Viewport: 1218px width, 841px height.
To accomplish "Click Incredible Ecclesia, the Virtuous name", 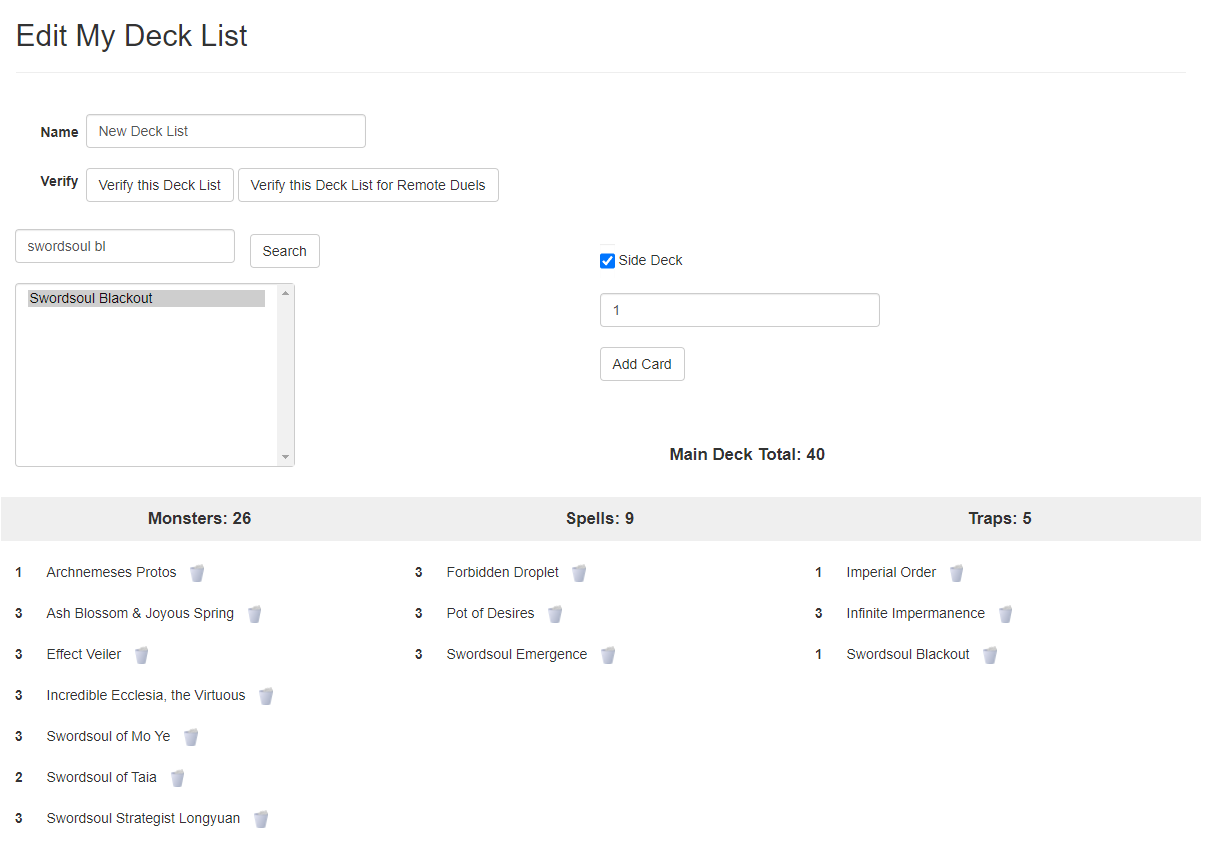I will click(x=146, y=695).
